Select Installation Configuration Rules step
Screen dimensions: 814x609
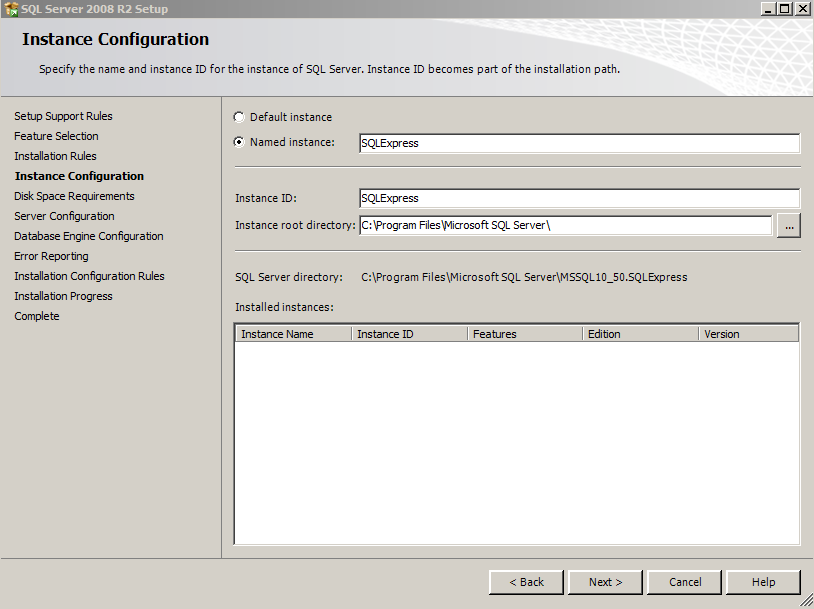[x=89, y=276]
